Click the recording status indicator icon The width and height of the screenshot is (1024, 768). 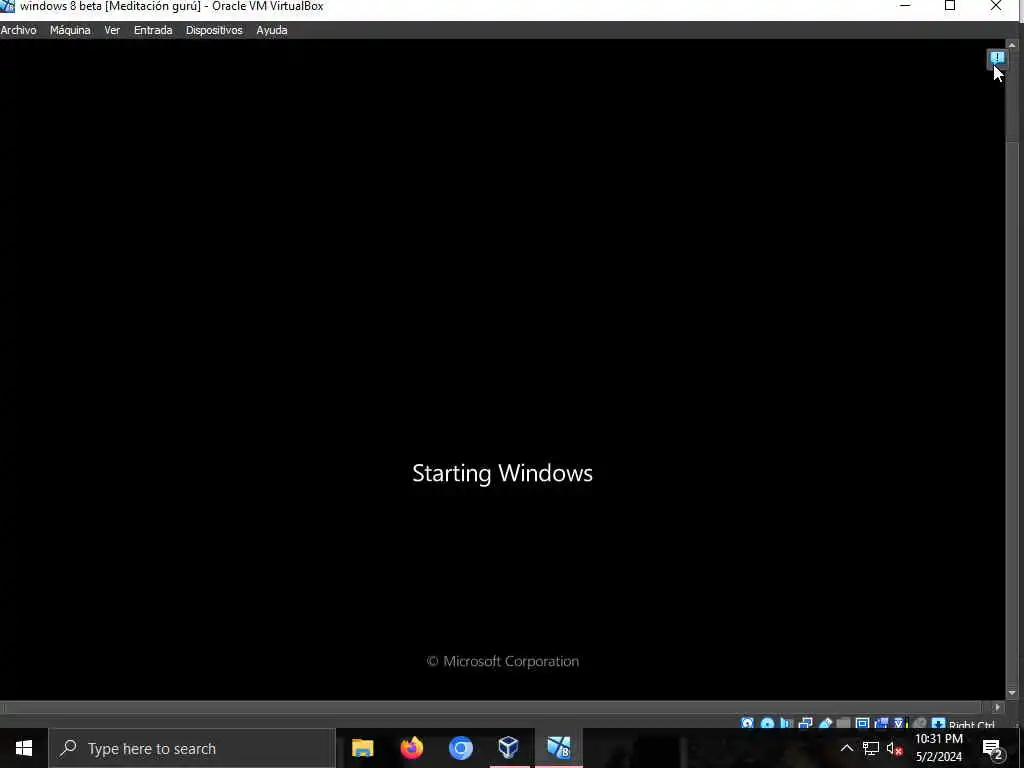881,724
